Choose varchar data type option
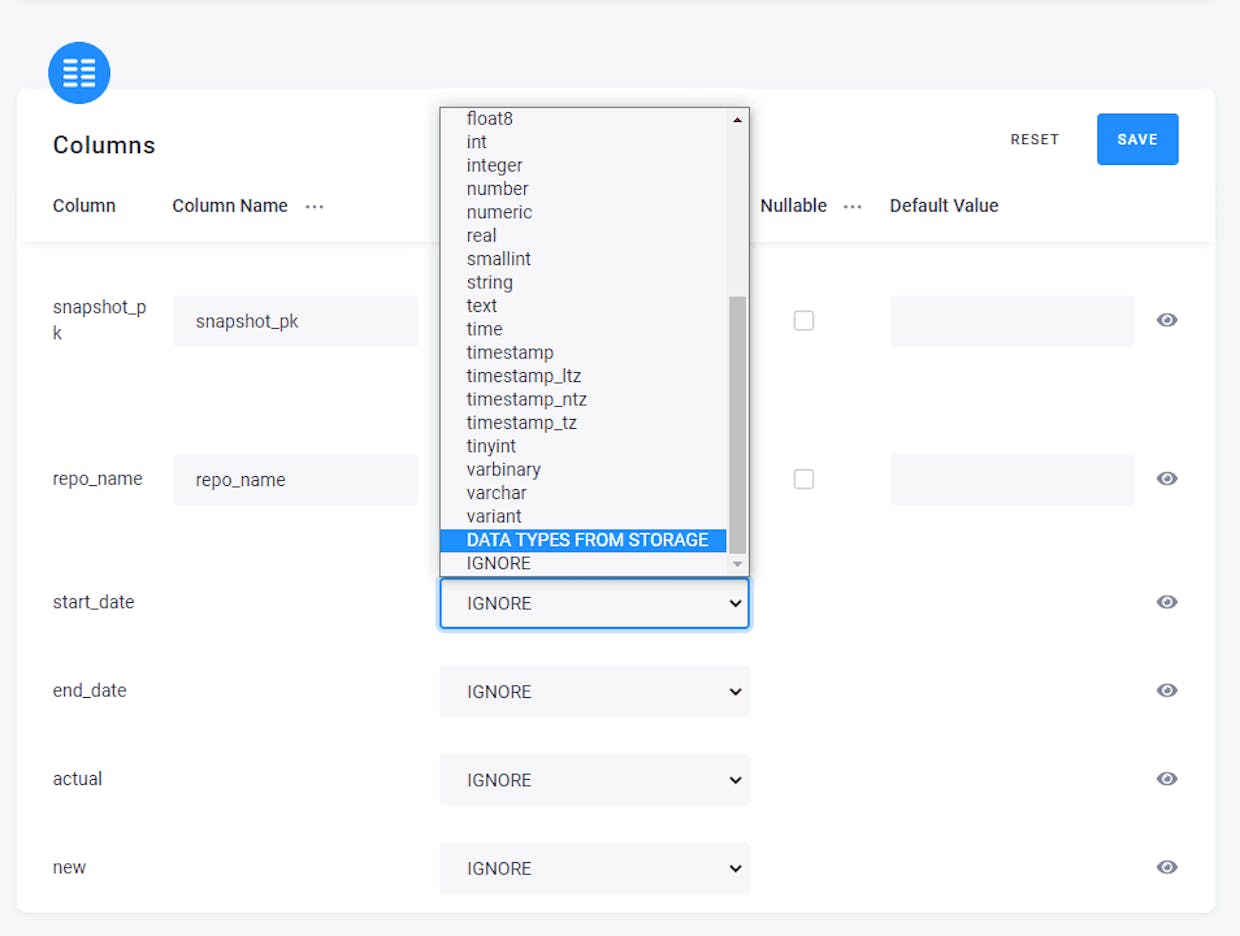This screenshot has width=1240, height=936. (583, 493)
